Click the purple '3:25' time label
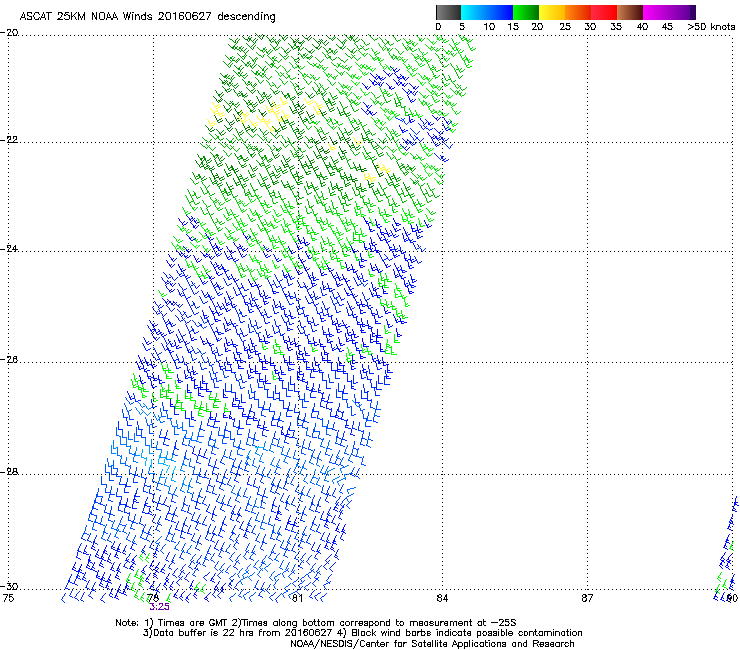The image size is (740, 650). [159, 607]
